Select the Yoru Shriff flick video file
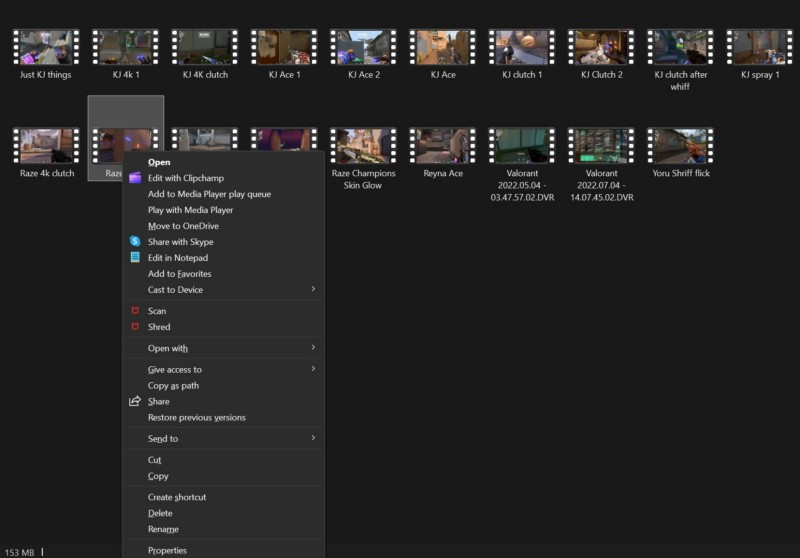800x558 pixels. (680, 146)
